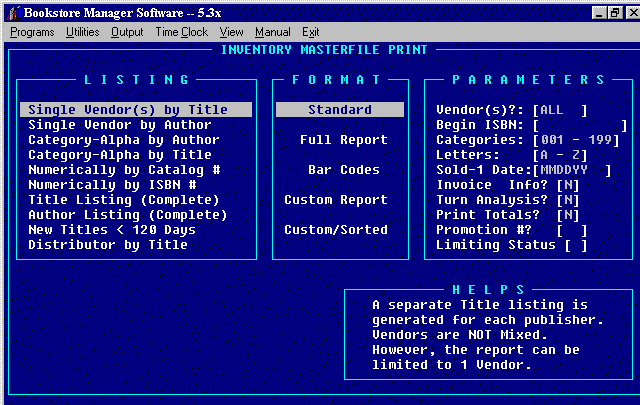Pick Author Listing (Complete) option
The width and height of the screenshot is (640, 405).
click(x=127, y=215)
